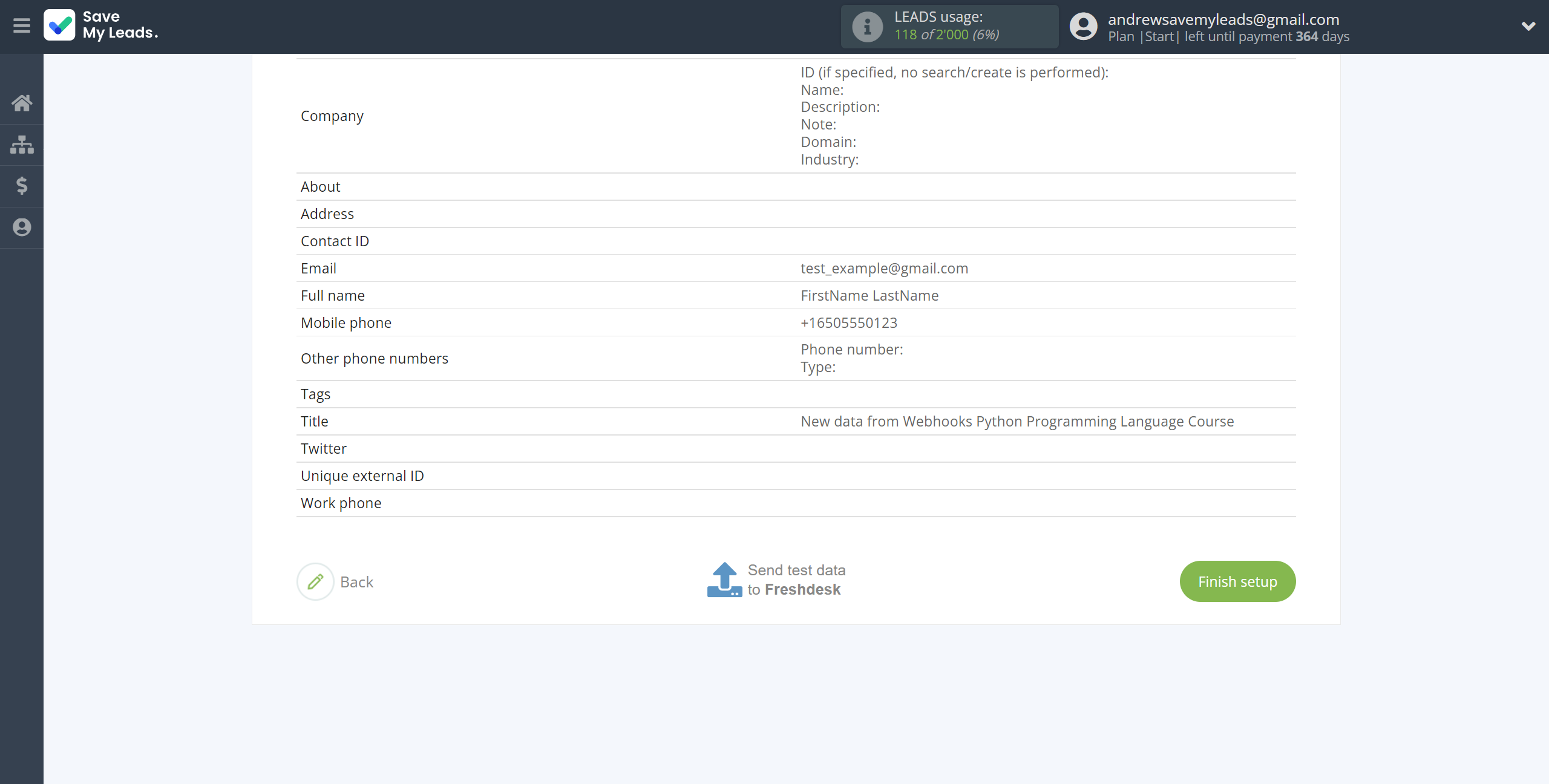Click the Back link
The height and width of the screenshot is (784, 1549).
[x=357, y=582]
